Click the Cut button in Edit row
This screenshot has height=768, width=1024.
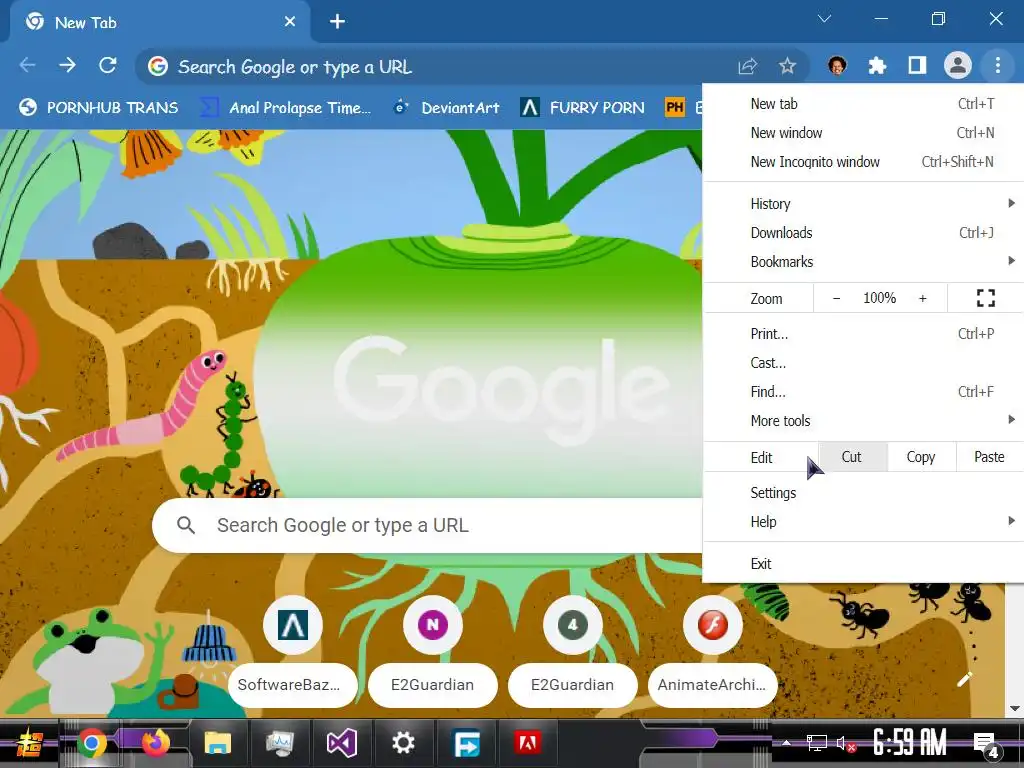pos(852,456)
